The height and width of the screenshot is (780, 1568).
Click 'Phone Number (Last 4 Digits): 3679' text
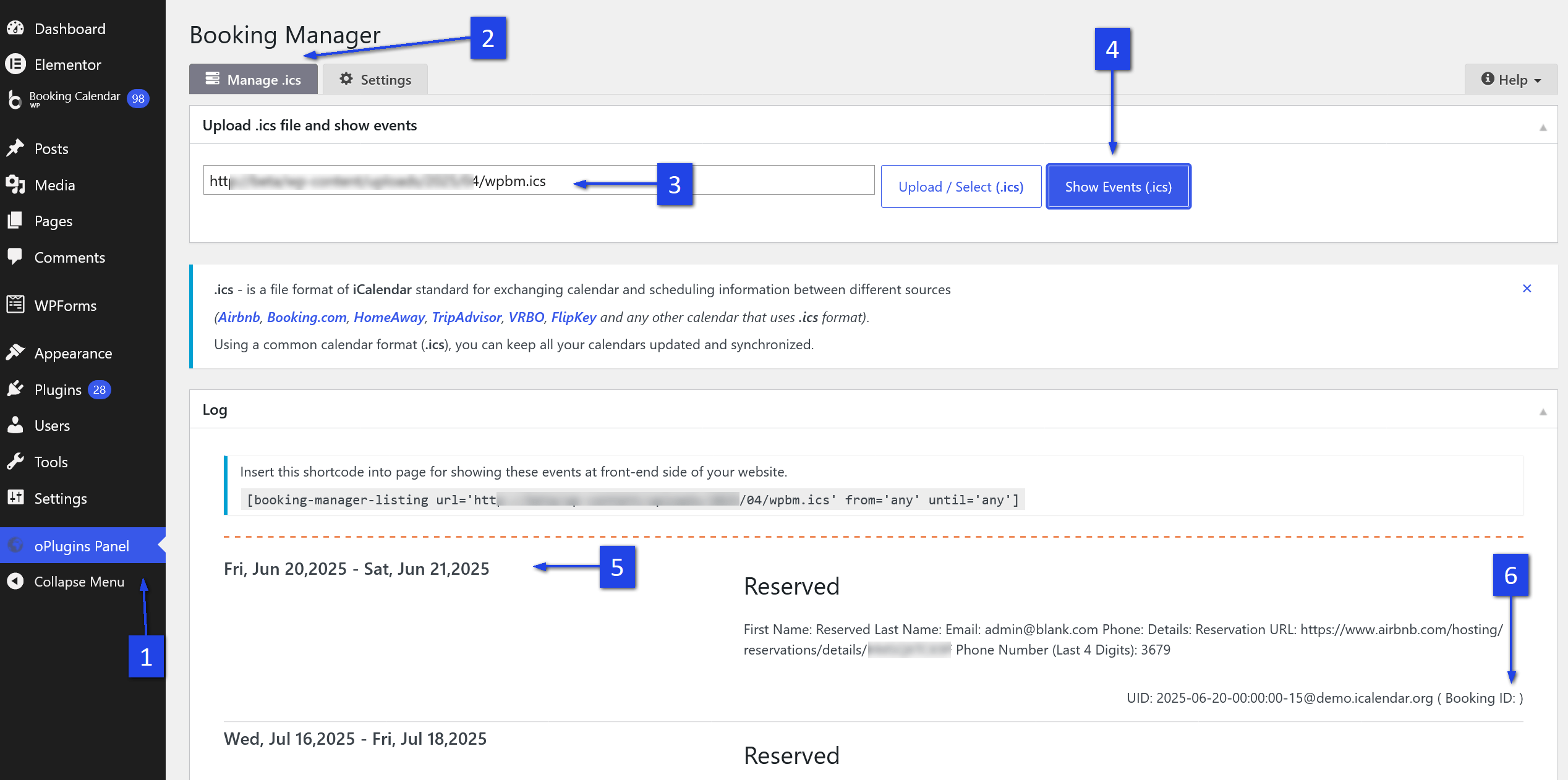point(1063,650)
